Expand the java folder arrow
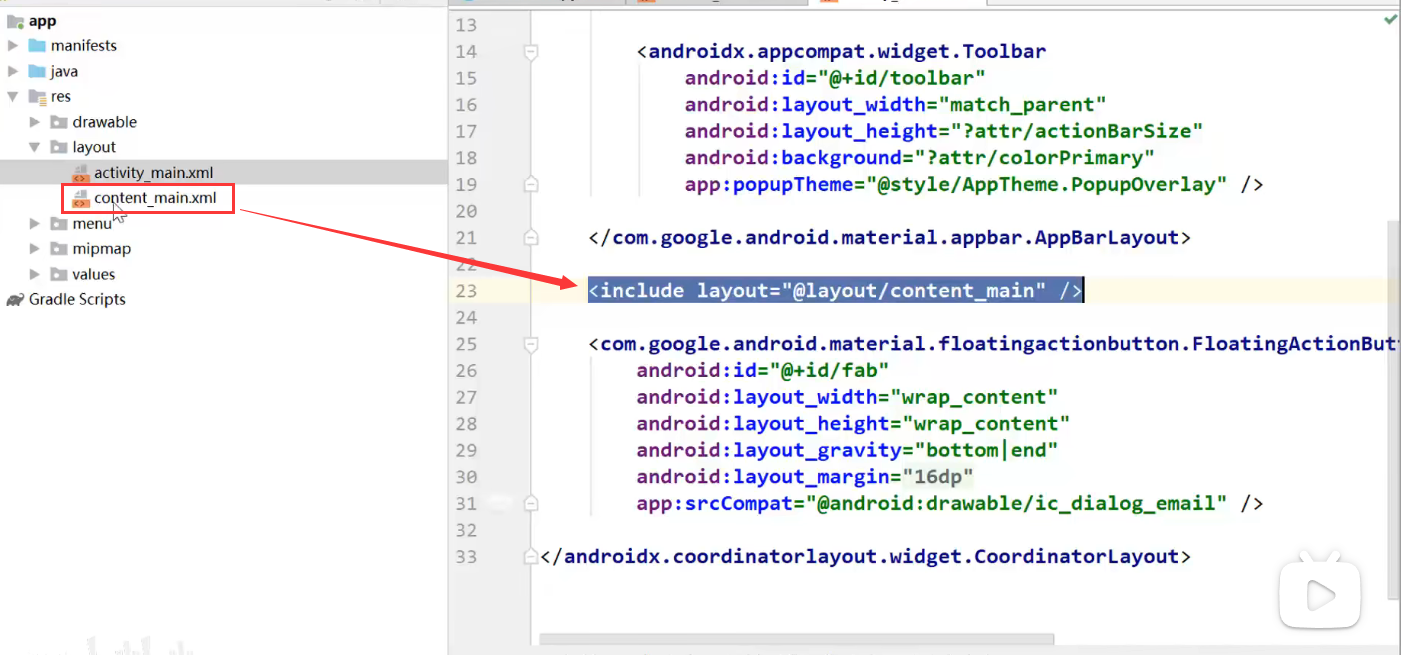This screenshot has height=655, width=1401. tap(13, 71)
